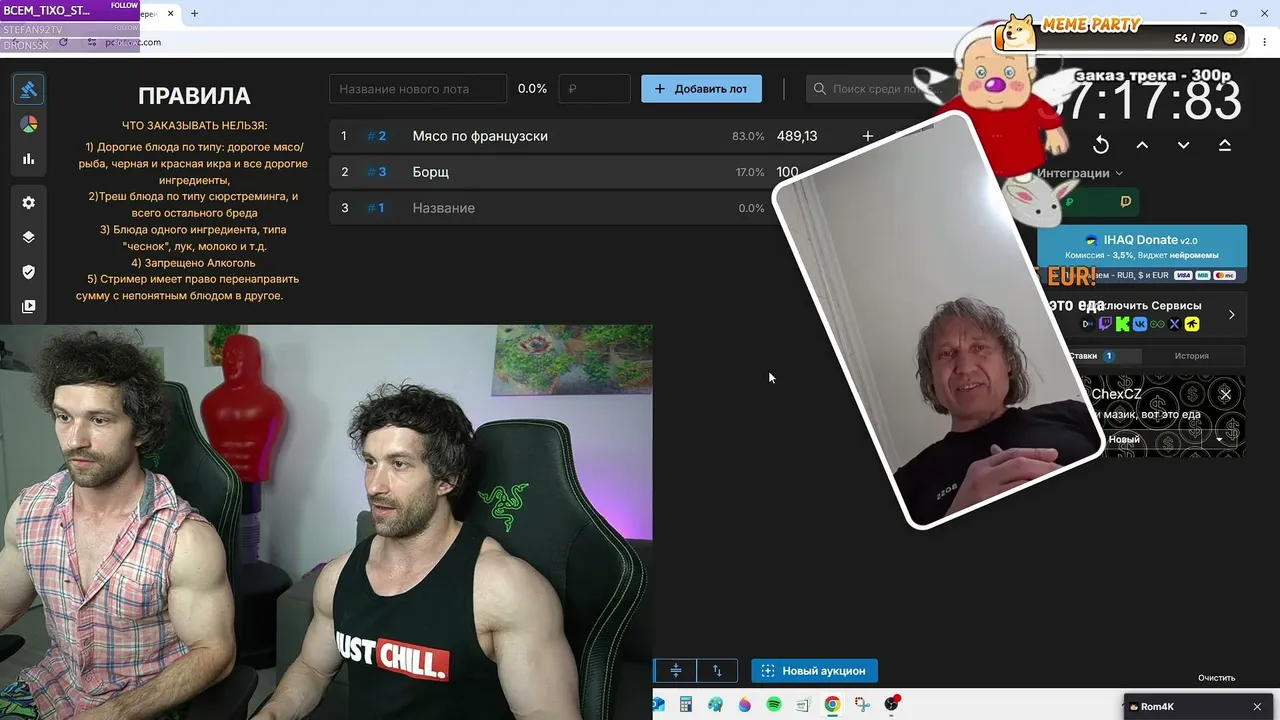Click the ruble amount input field

tap(594, 89)
